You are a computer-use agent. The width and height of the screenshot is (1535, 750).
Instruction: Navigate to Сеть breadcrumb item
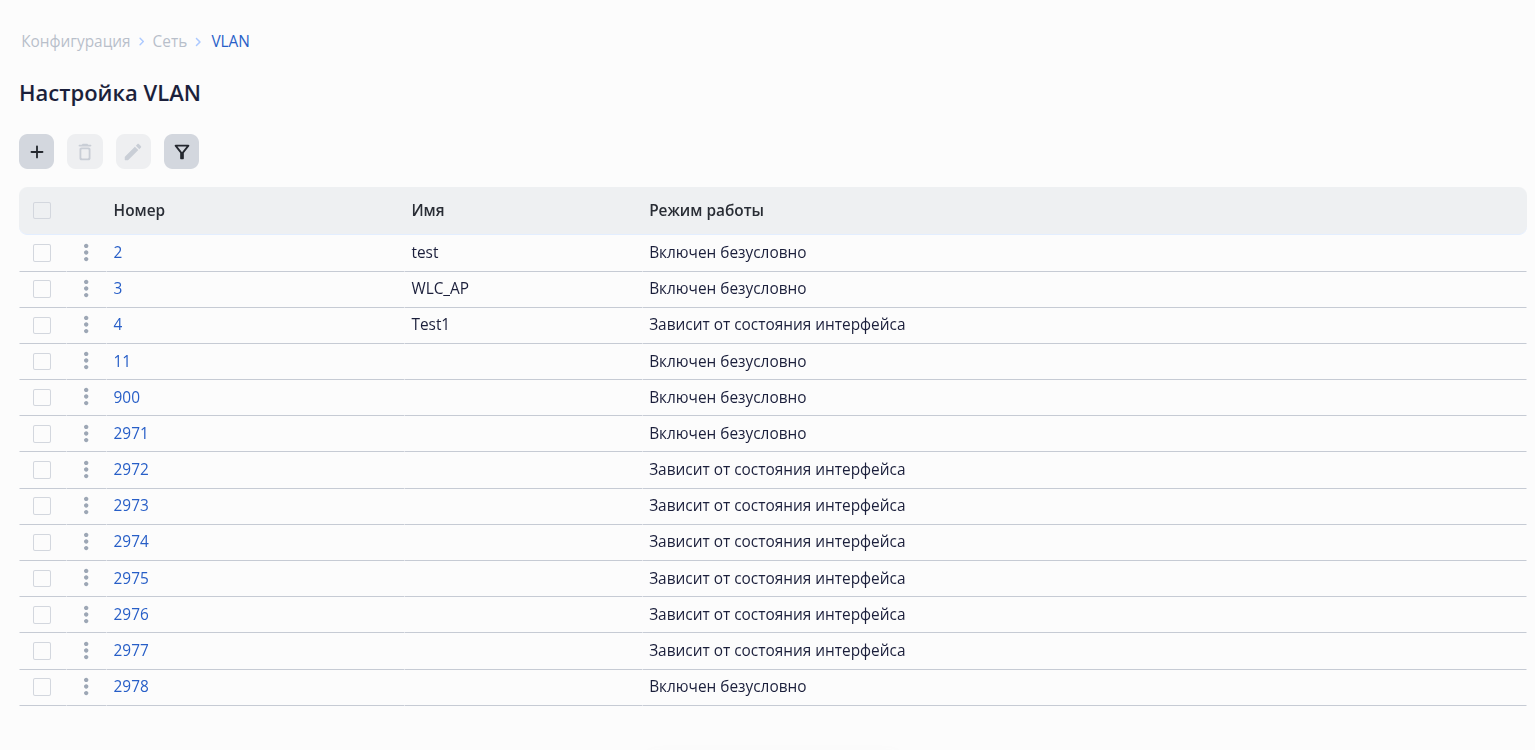click(x=169, y=41)
